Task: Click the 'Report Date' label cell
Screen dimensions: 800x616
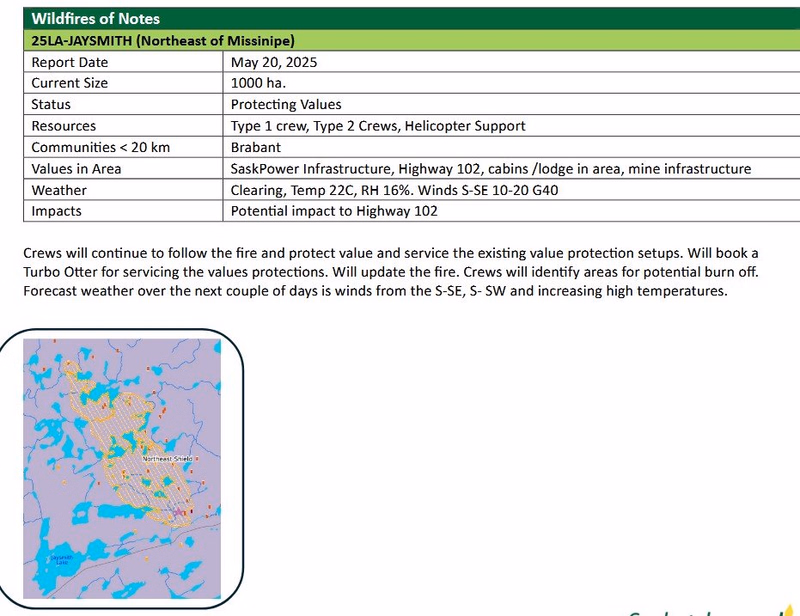Action: (123, 62)
